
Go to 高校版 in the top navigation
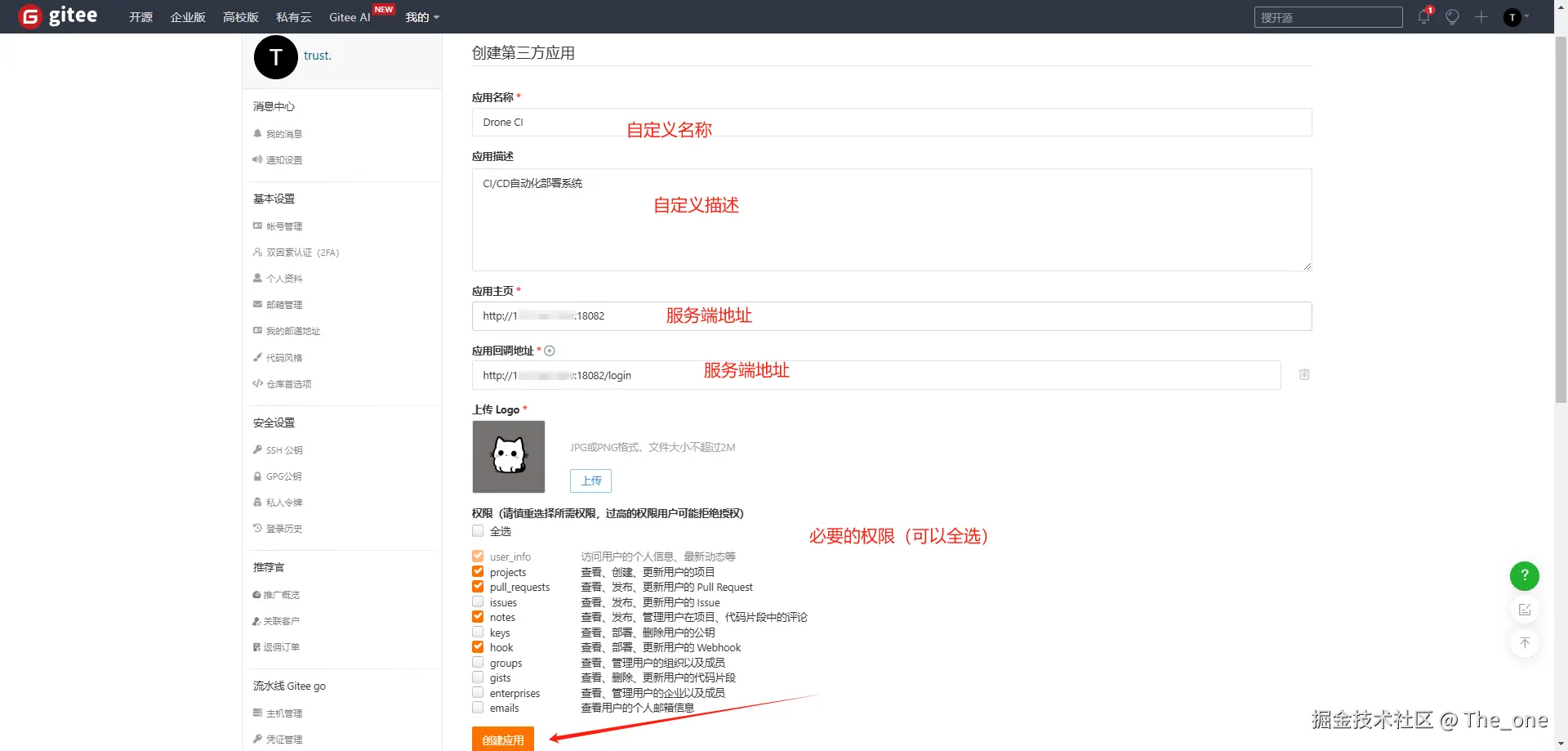(x=241, y=17)
